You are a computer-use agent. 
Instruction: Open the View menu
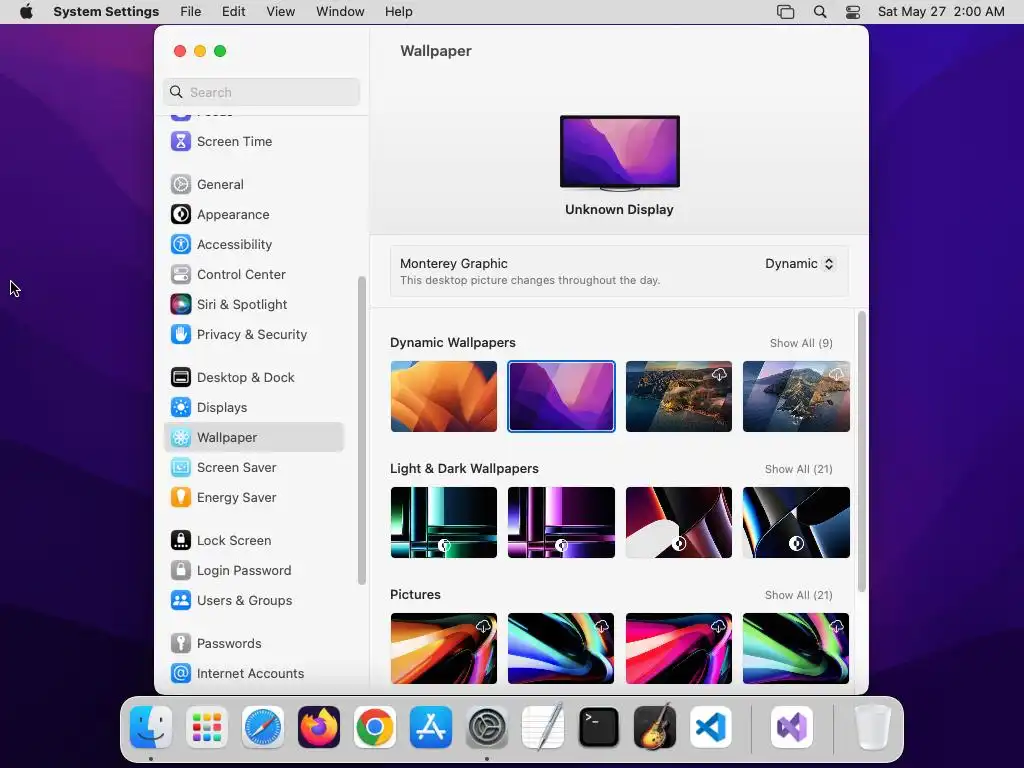[281, 12]
